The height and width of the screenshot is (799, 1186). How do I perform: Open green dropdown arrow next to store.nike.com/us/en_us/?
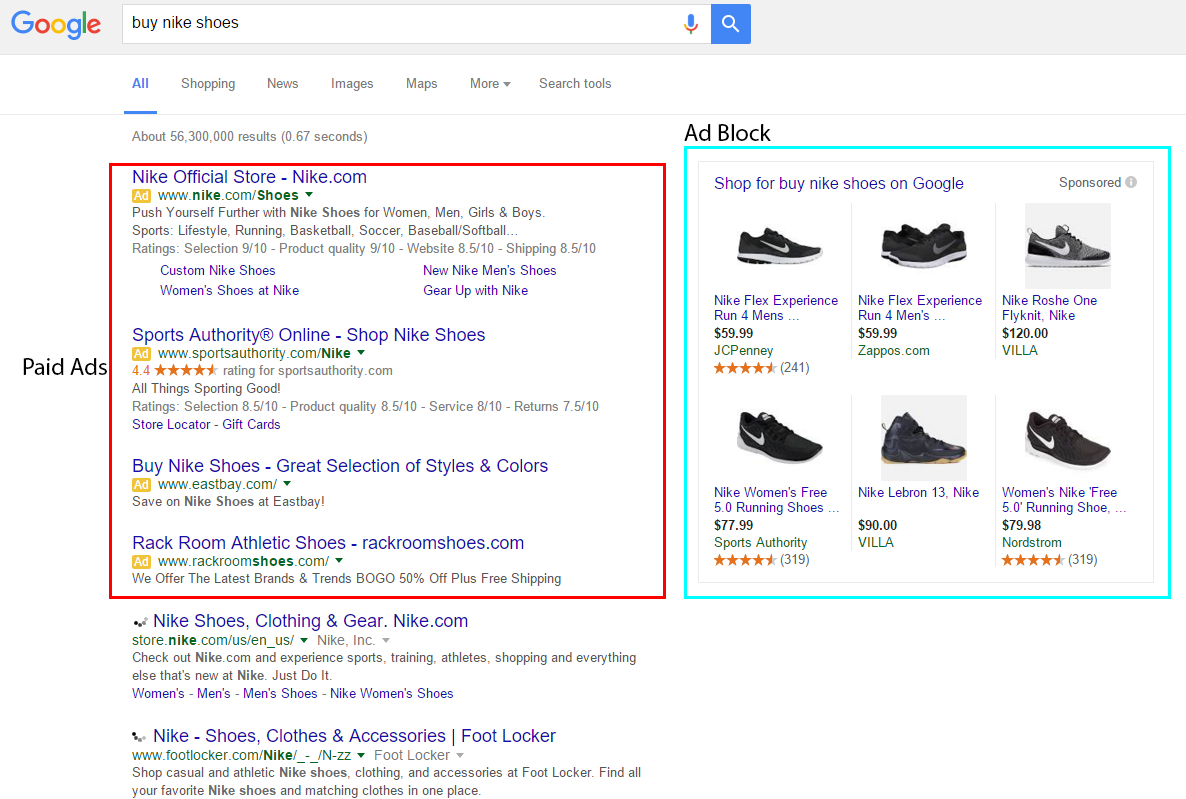(x=304, y=641)
